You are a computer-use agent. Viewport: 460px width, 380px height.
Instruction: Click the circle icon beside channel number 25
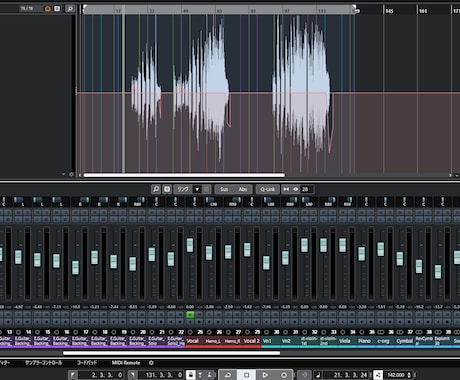click(x=190, y=332)
